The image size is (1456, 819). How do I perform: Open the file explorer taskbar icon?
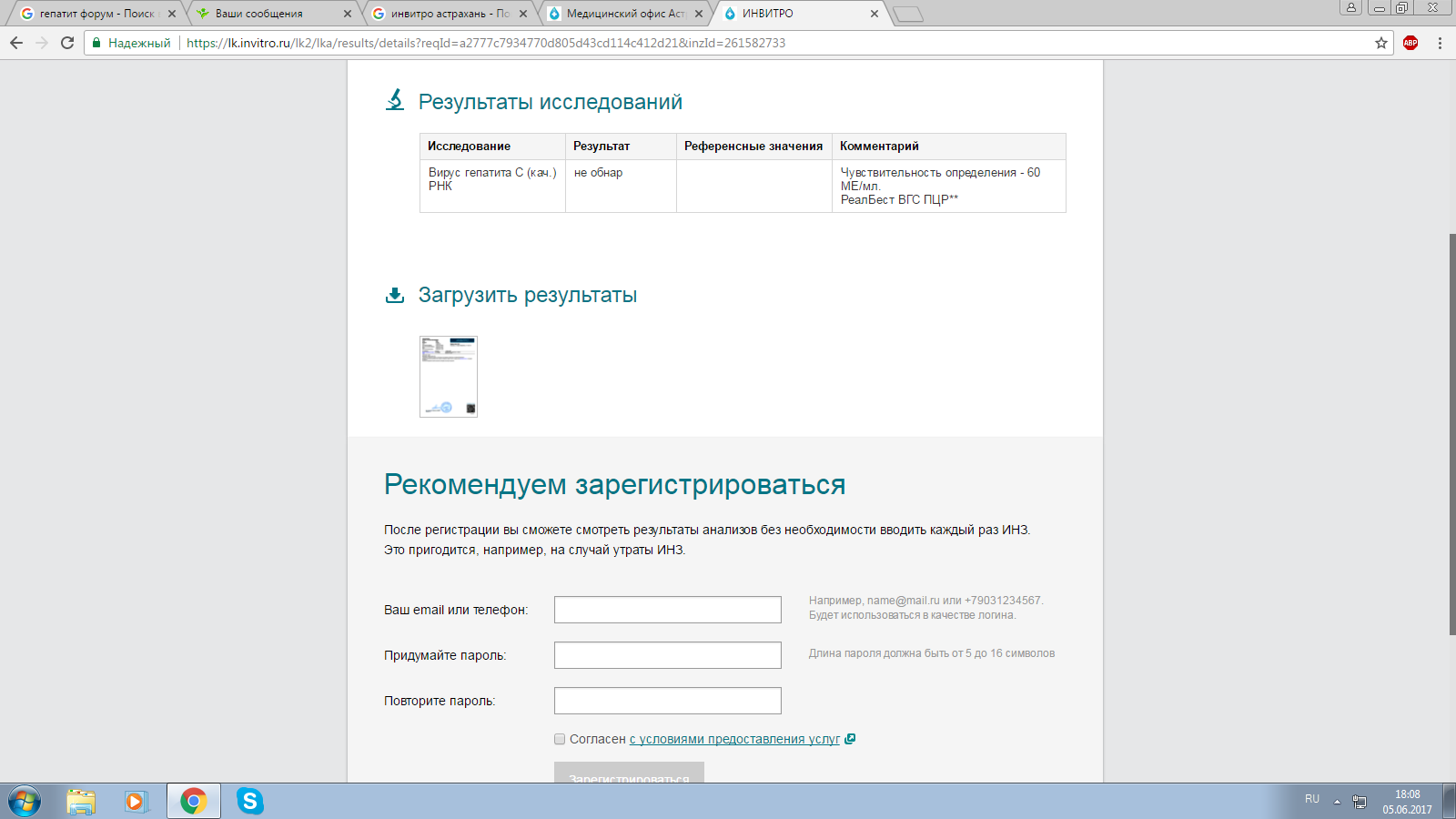click(81, 801)
